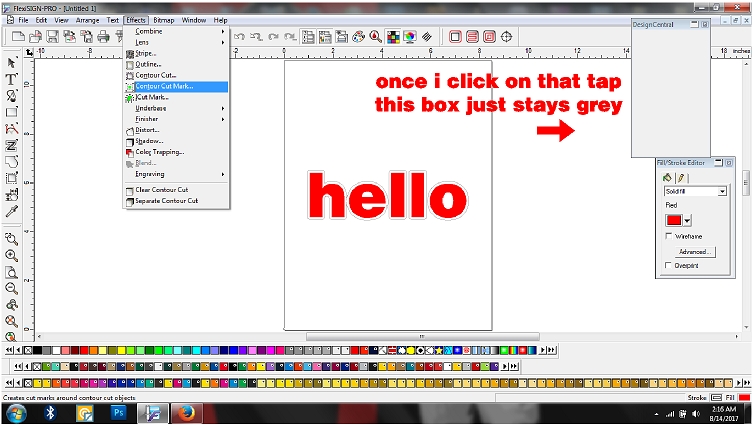Click the Undo arrow icon
Screen dimensions: 754x426
point(239,37)
